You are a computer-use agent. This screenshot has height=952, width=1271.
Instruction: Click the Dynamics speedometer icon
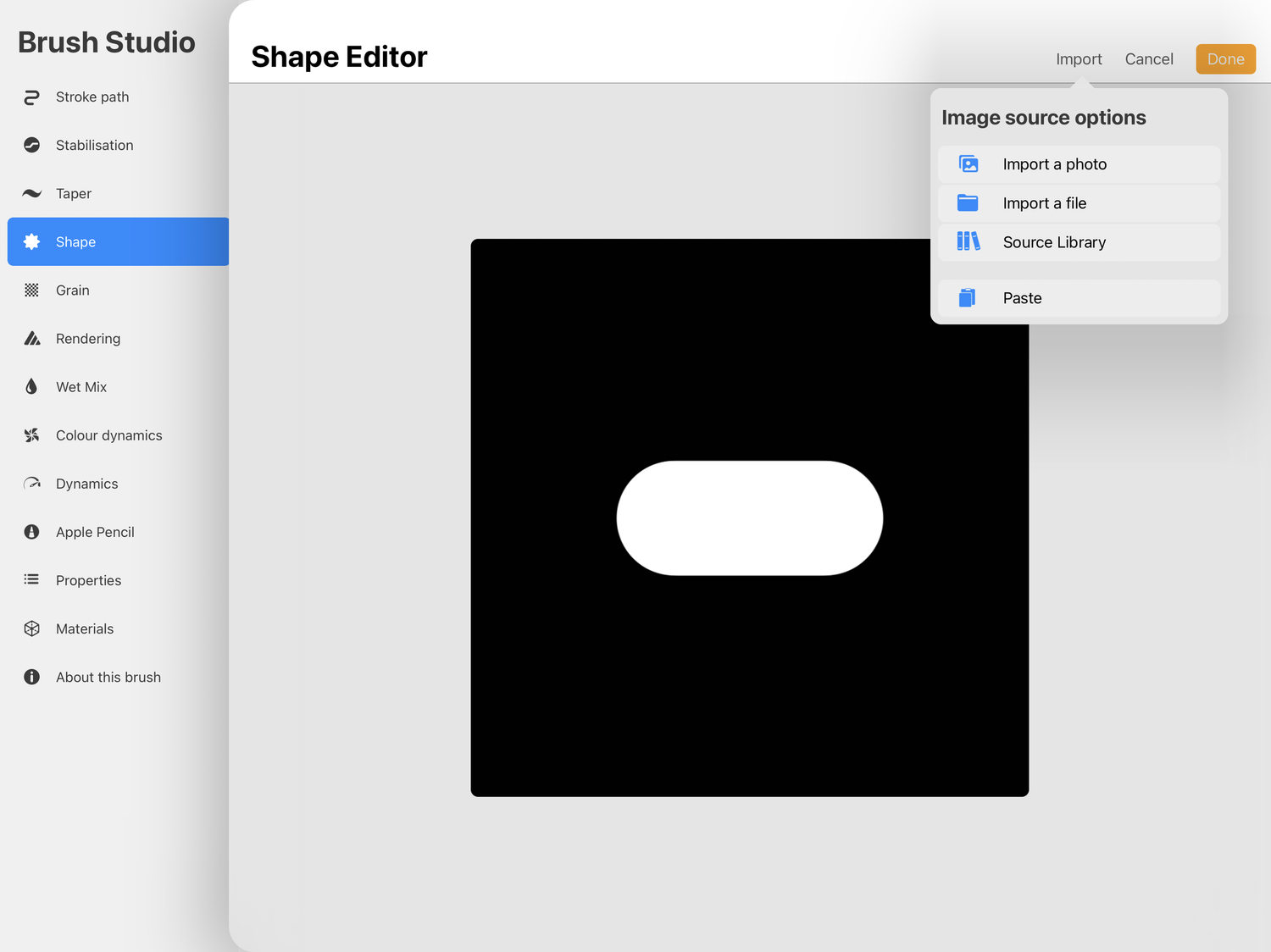(31, 484)
